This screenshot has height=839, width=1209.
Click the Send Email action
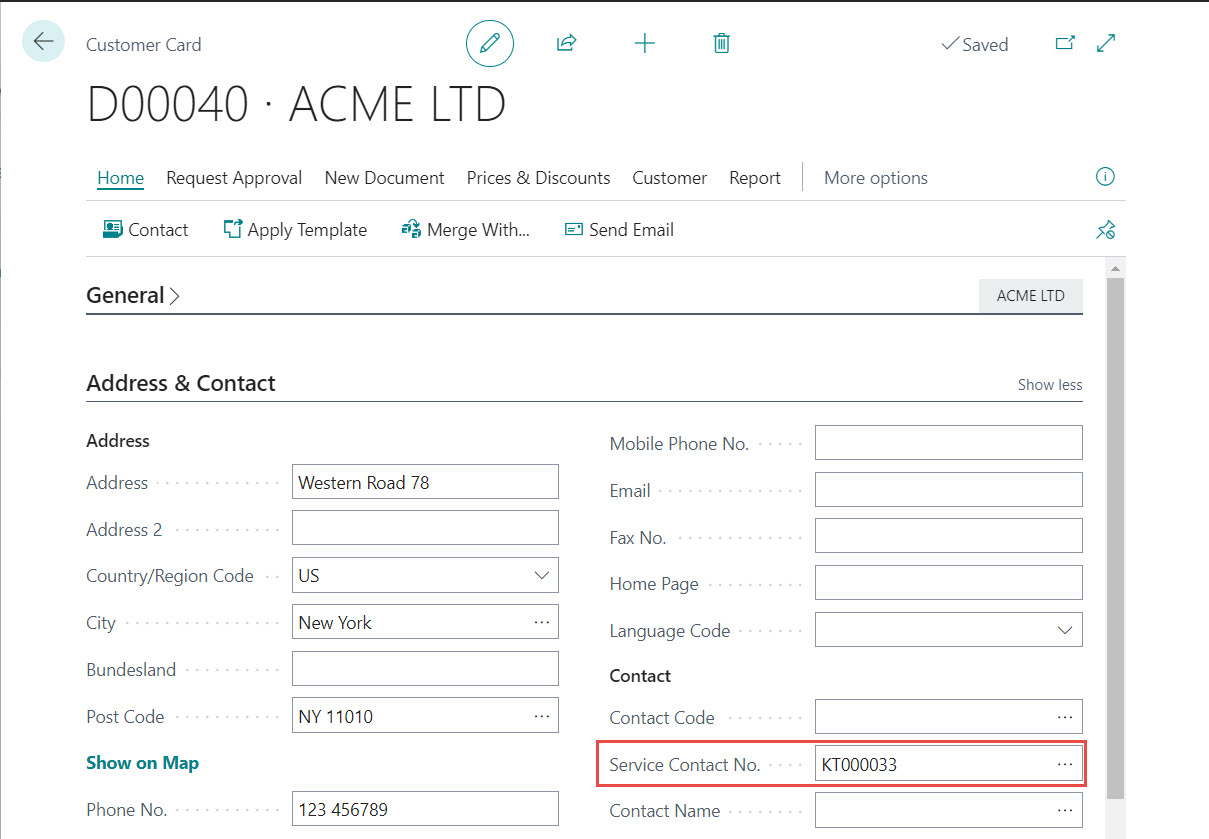click(x=619, y=230)
